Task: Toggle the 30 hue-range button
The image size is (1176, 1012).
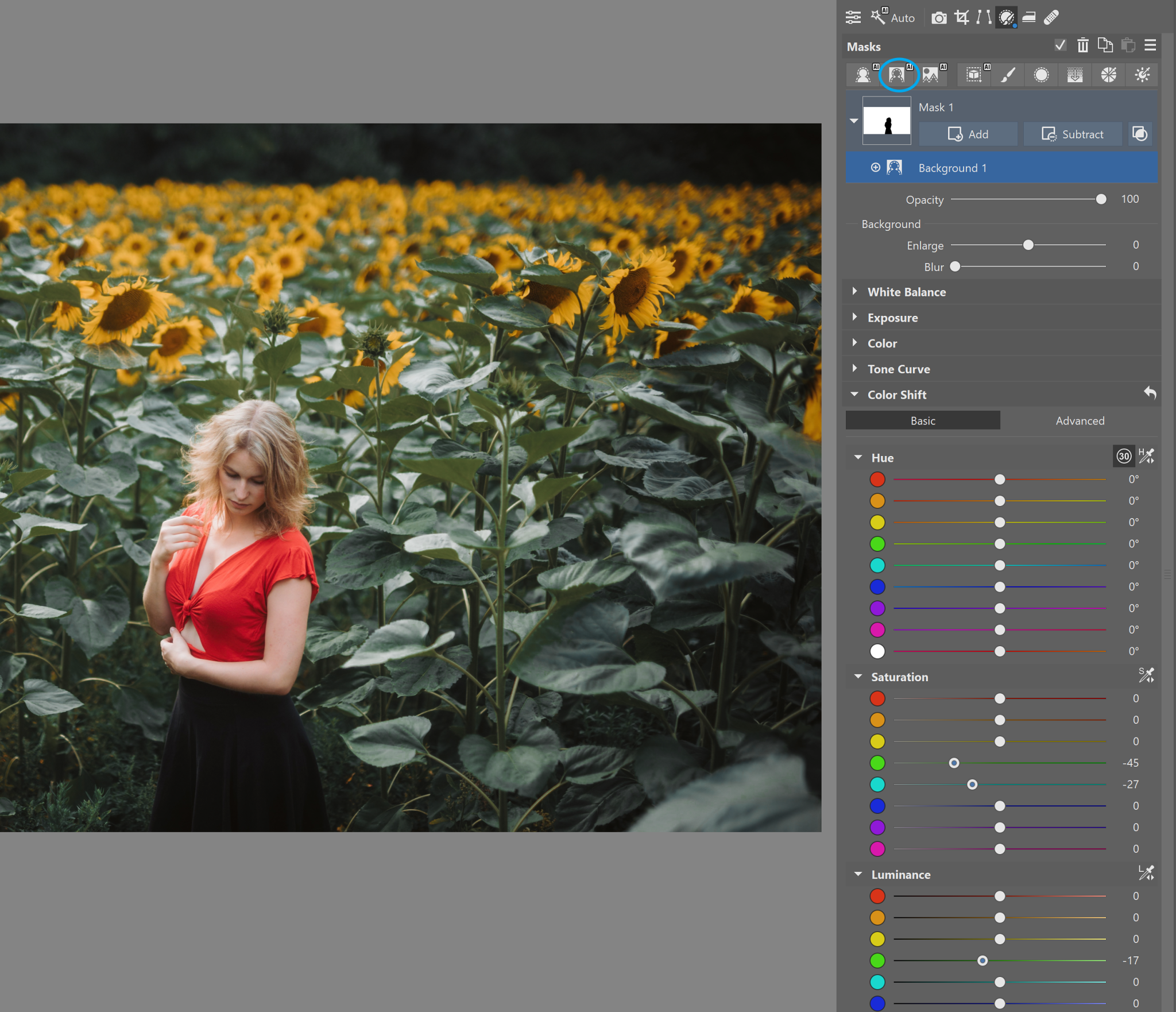Action: [x=1124, y=456]
